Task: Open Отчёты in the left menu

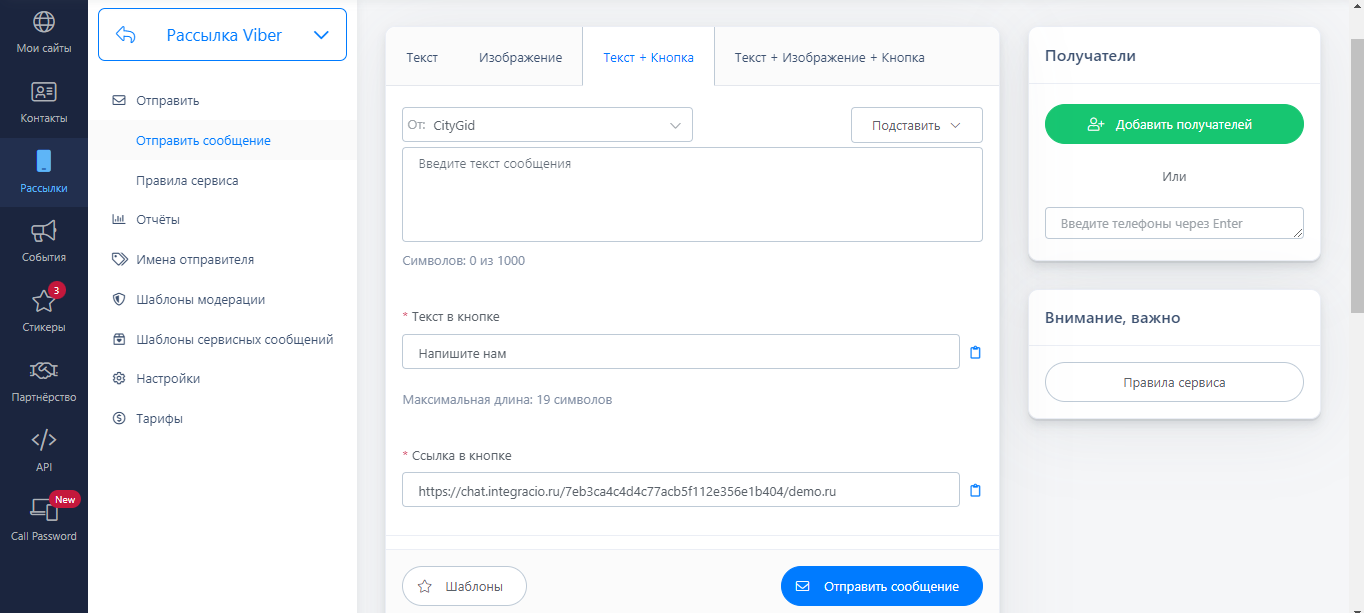Action: point(158,219)
